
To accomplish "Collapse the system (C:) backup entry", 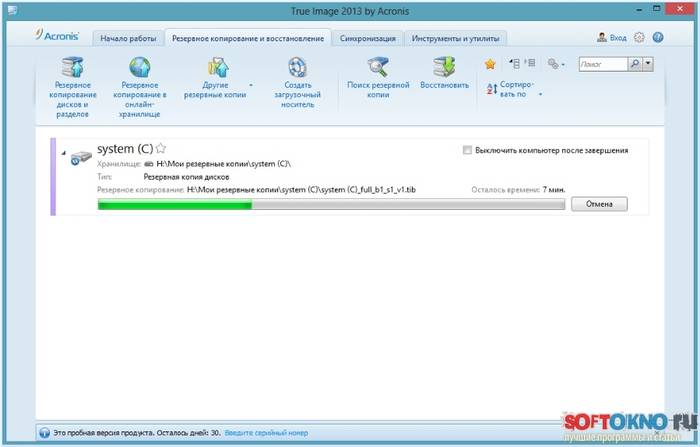I will [x=63, y=153].
